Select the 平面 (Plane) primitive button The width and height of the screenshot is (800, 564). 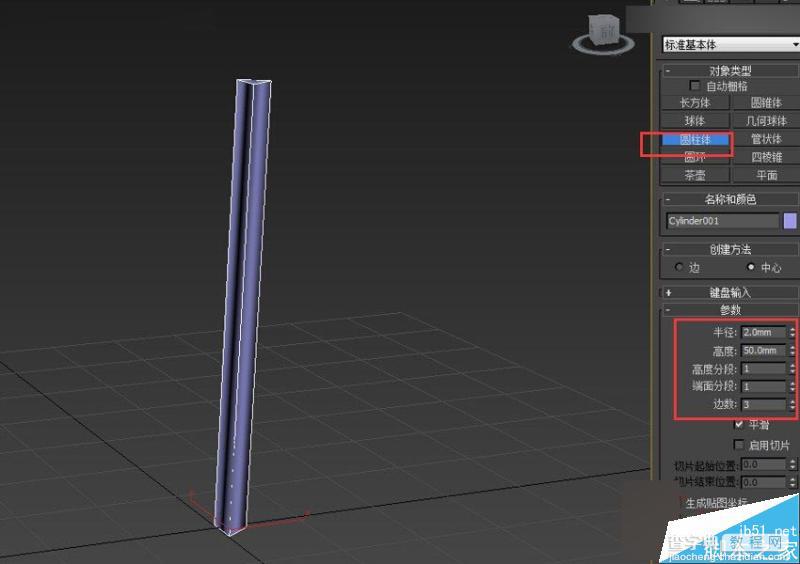(766, 175)
